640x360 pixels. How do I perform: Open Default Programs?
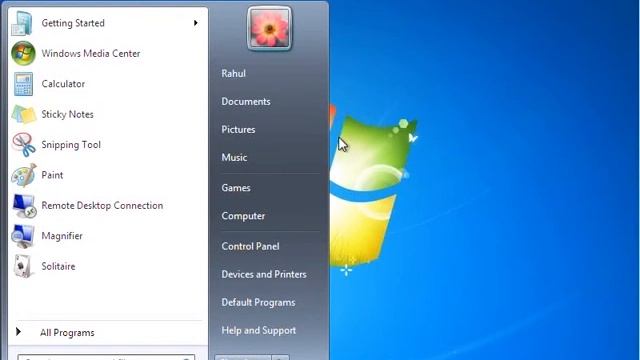[x=258, y=302]
